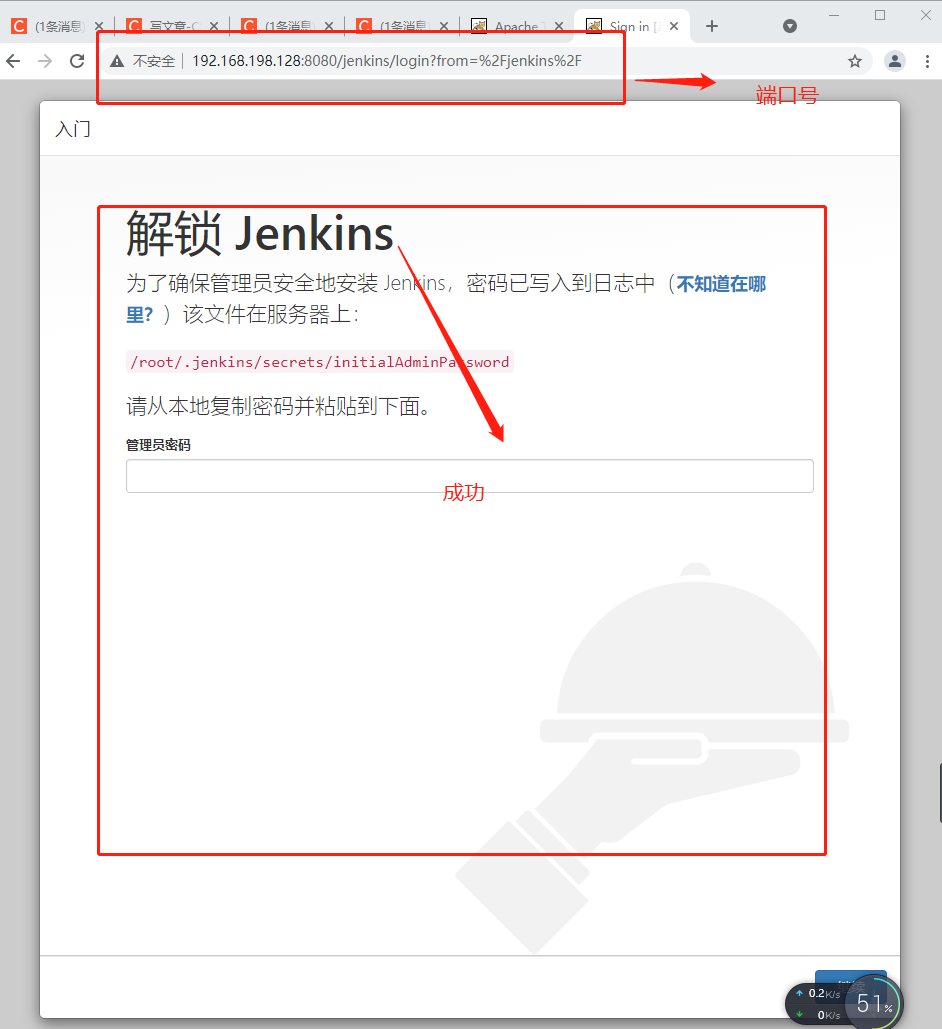Click the 解锁 Jenkins heading

[260, 234]
